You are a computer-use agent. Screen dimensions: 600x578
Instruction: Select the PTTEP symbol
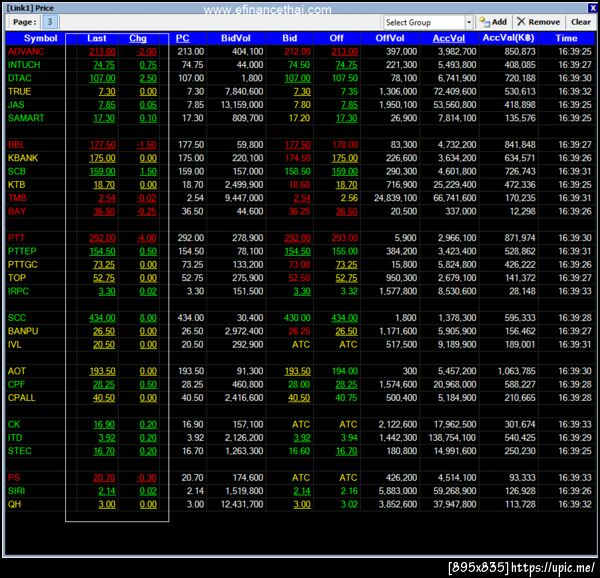pos(22,251)
